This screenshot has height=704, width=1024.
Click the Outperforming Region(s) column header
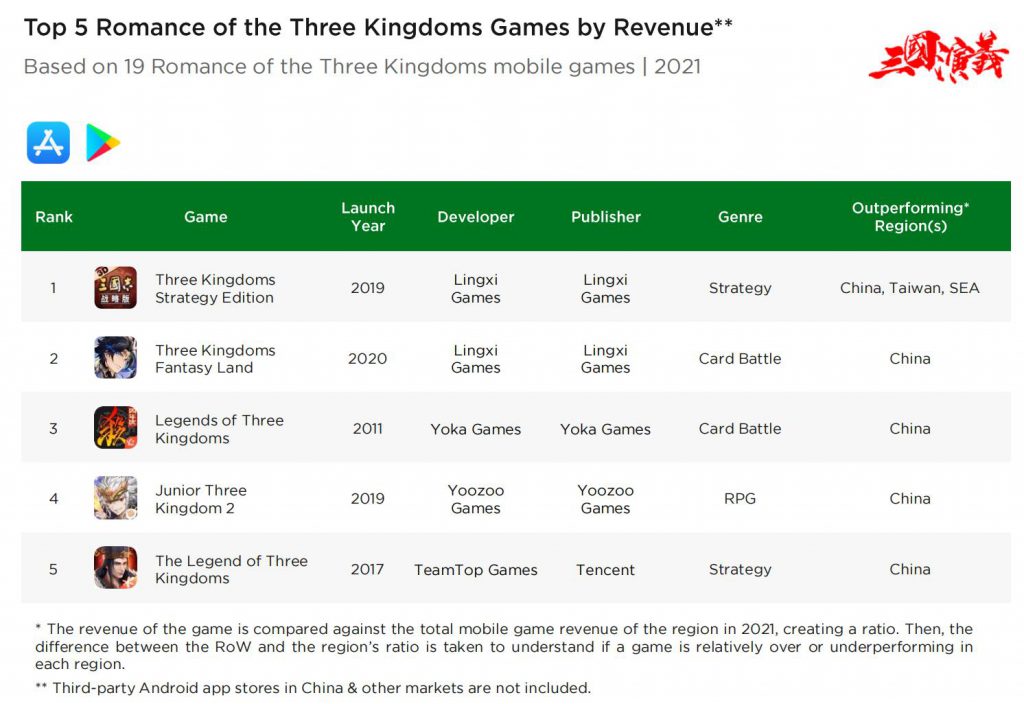click(910, 217)
